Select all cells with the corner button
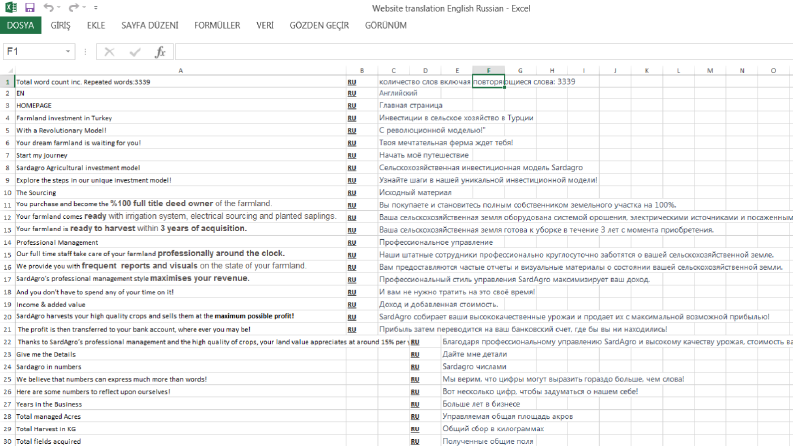Image resolution: width=793 pixels, height=446 pixels. tap(8, 70)
